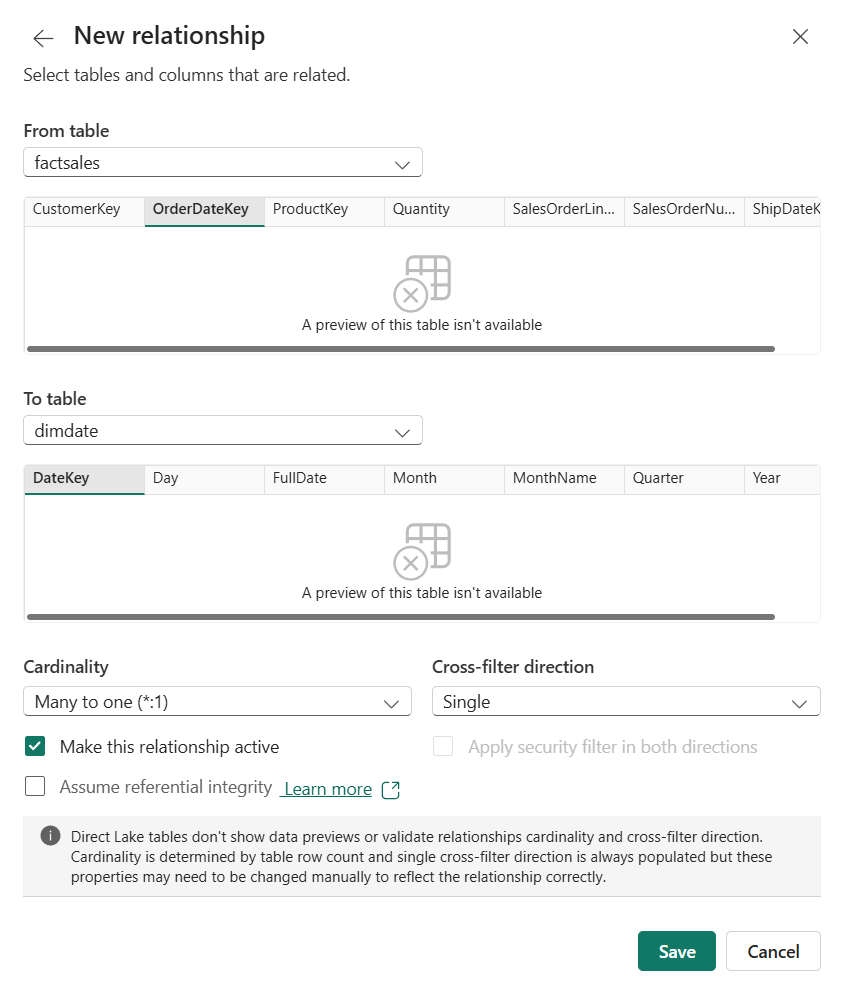Select the Quantity column header
Viewport: 841px width, 990px height.
coord(444,211)
